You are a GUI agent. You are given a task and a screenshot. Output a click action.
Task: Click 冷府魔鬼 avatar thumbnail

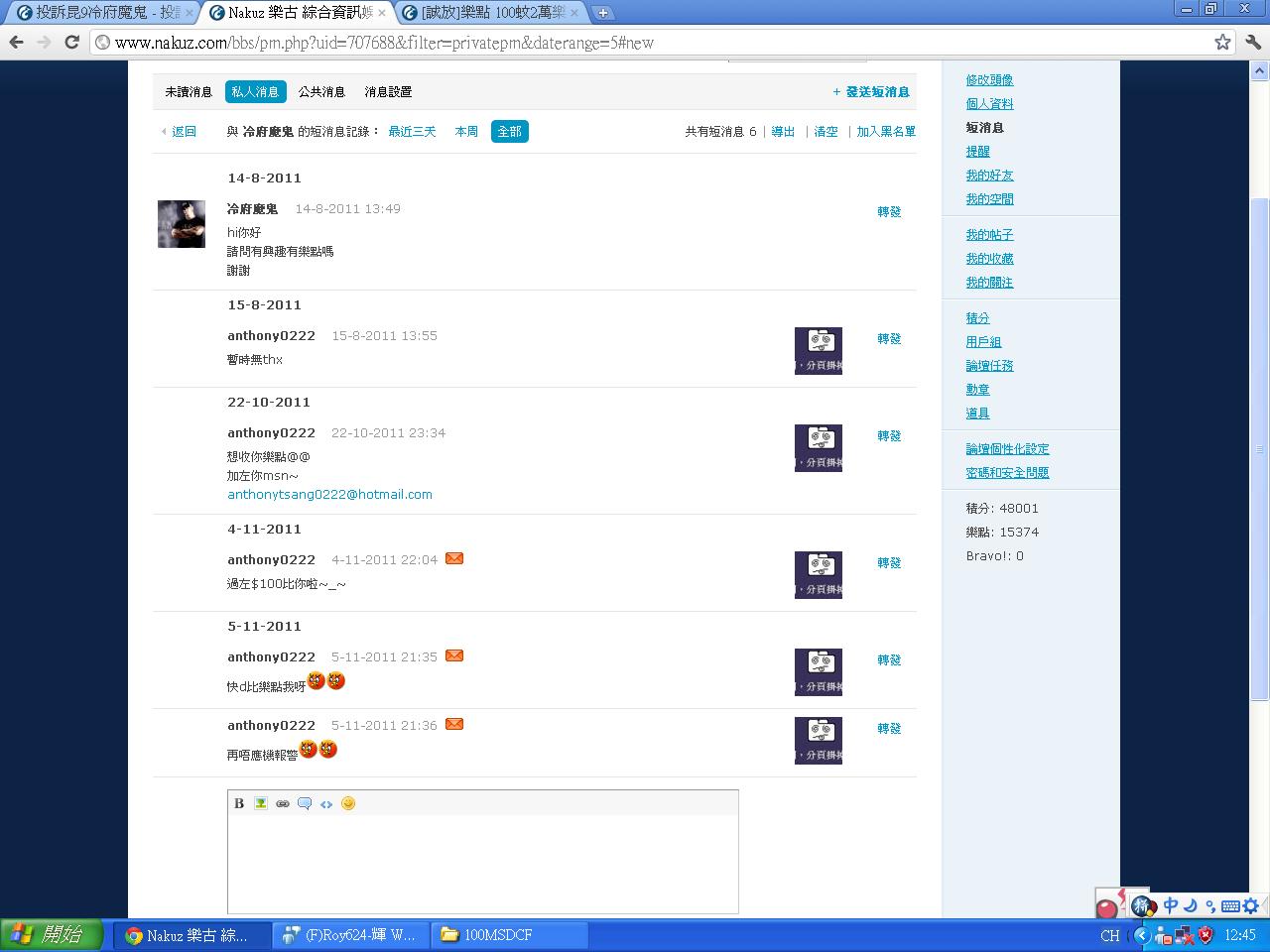click(x=182, y=224)
